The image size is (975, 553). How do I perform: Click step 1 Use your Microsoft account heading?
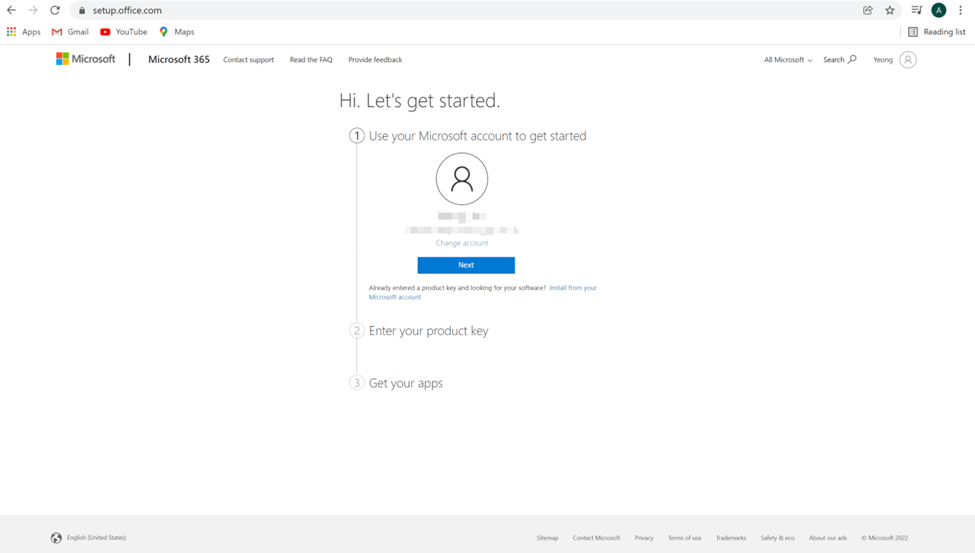coord(478,136)
